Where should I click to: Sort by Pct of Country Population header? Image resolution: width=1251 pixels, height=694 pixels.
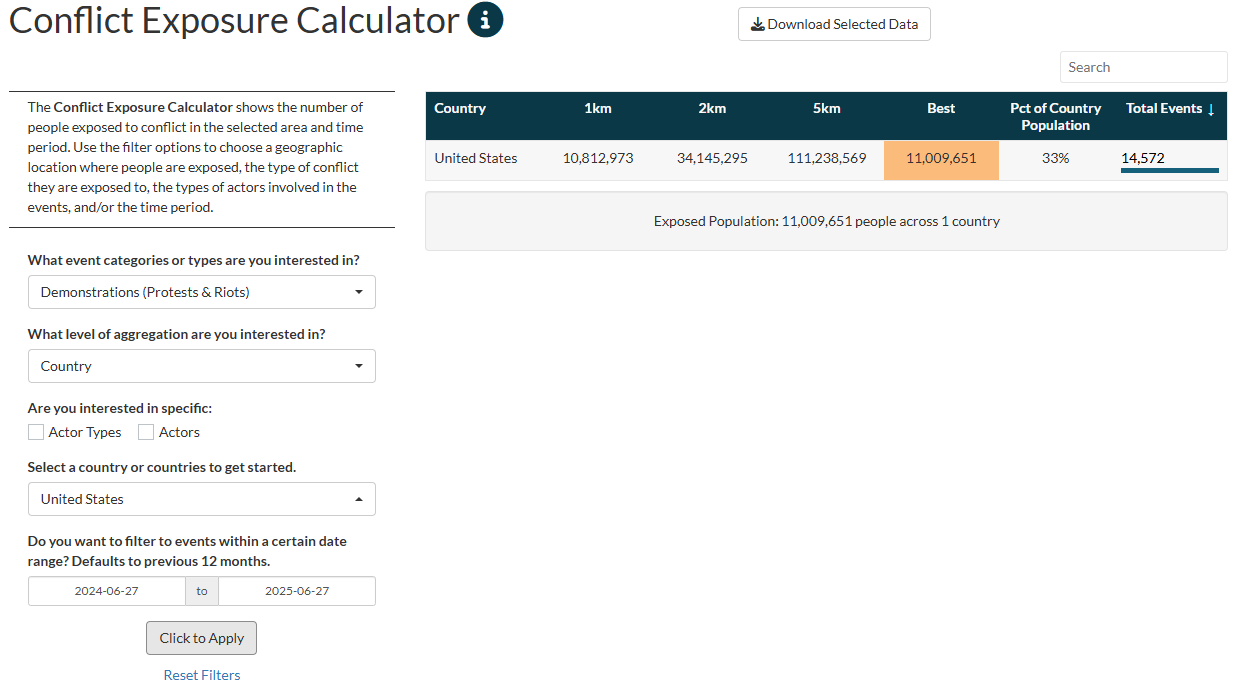(x=1055, y=116)
